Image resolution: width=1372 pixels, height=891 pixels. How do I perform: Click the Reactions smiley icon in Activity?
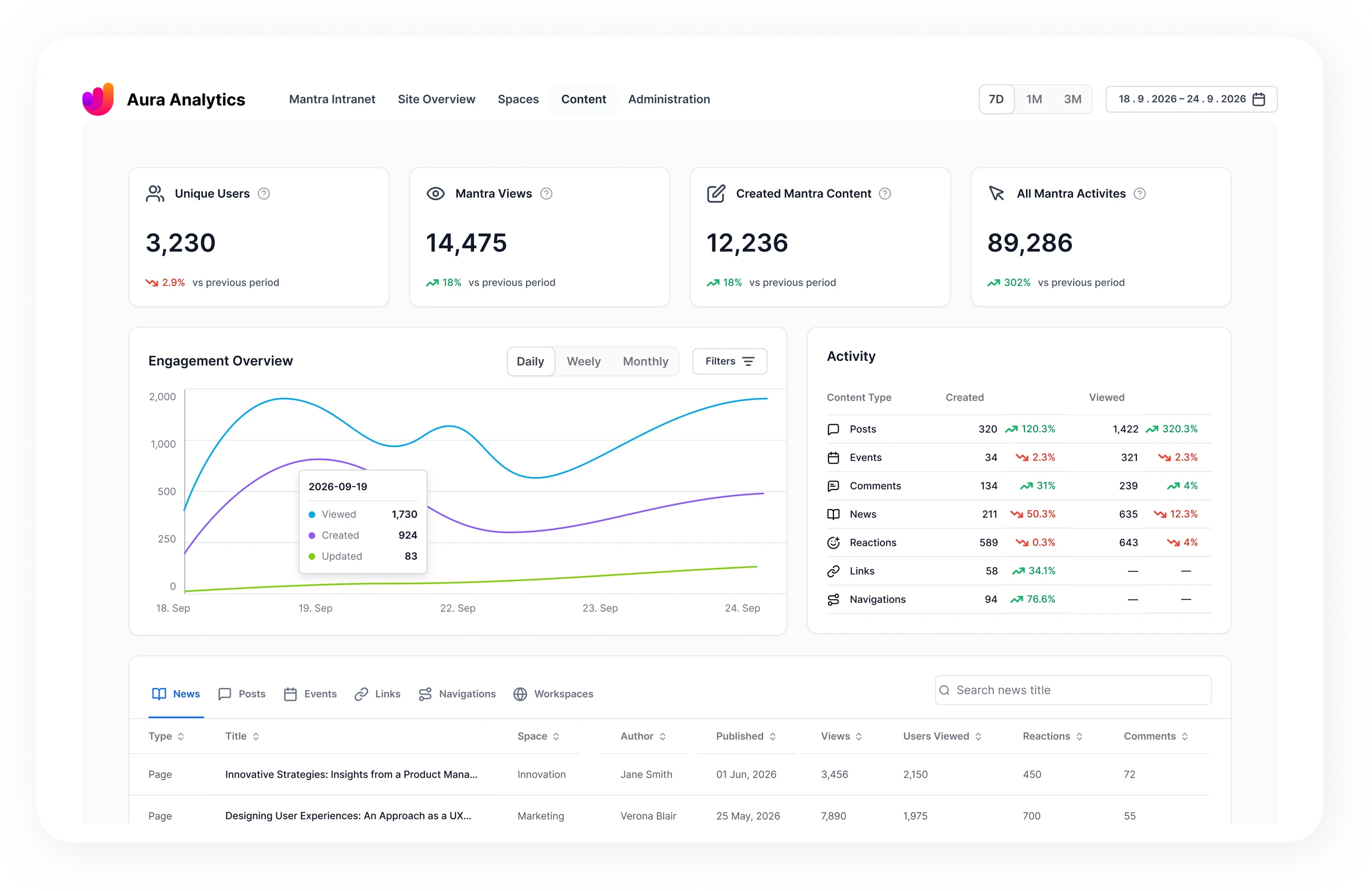833,543
